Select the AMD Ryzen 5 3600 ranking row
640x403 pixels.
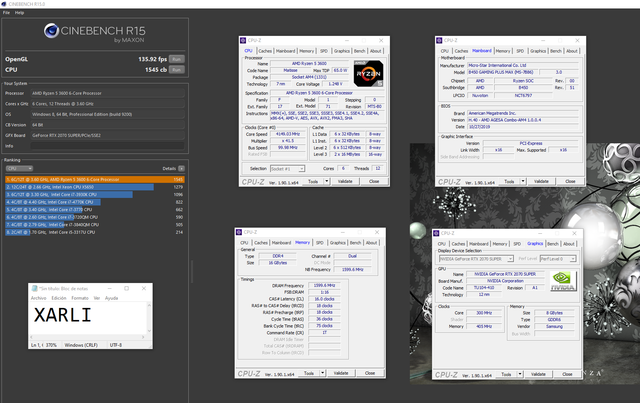pyautogui.click(x=95, y=179)
